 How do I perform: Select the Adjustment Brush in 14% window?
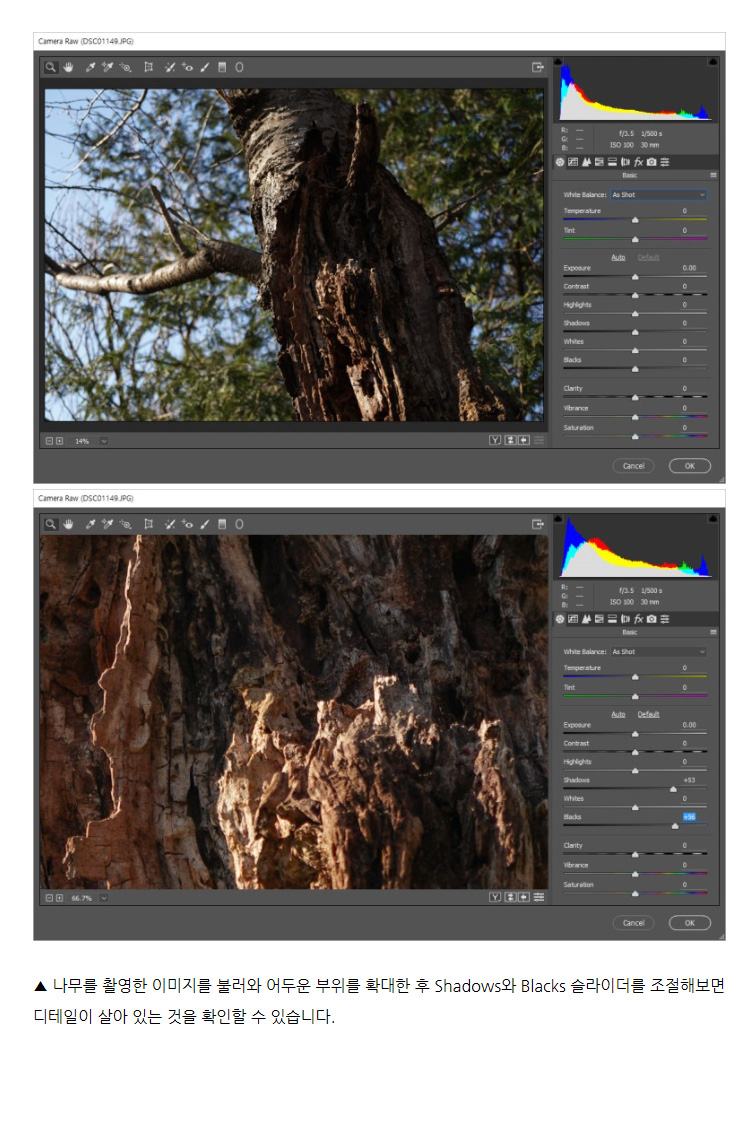click(205, 67)
